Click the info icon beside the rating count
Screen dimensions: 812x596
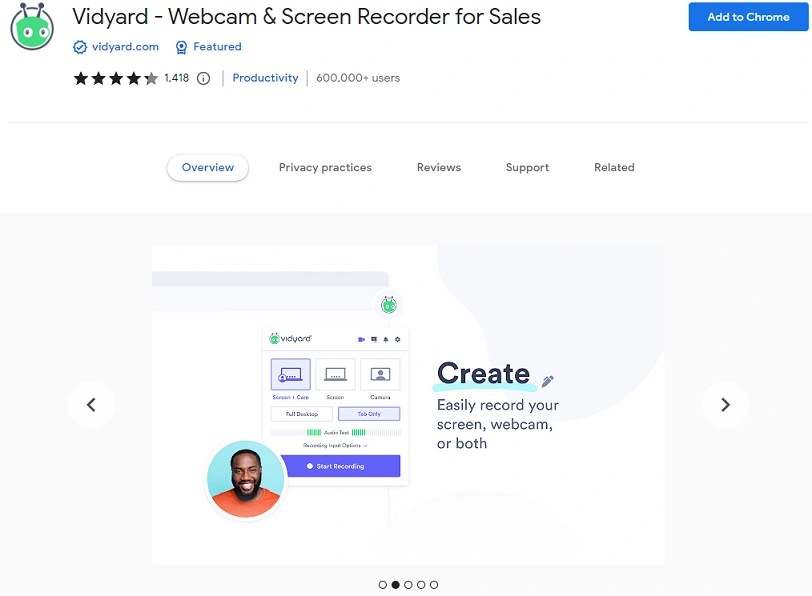point(203,78)
